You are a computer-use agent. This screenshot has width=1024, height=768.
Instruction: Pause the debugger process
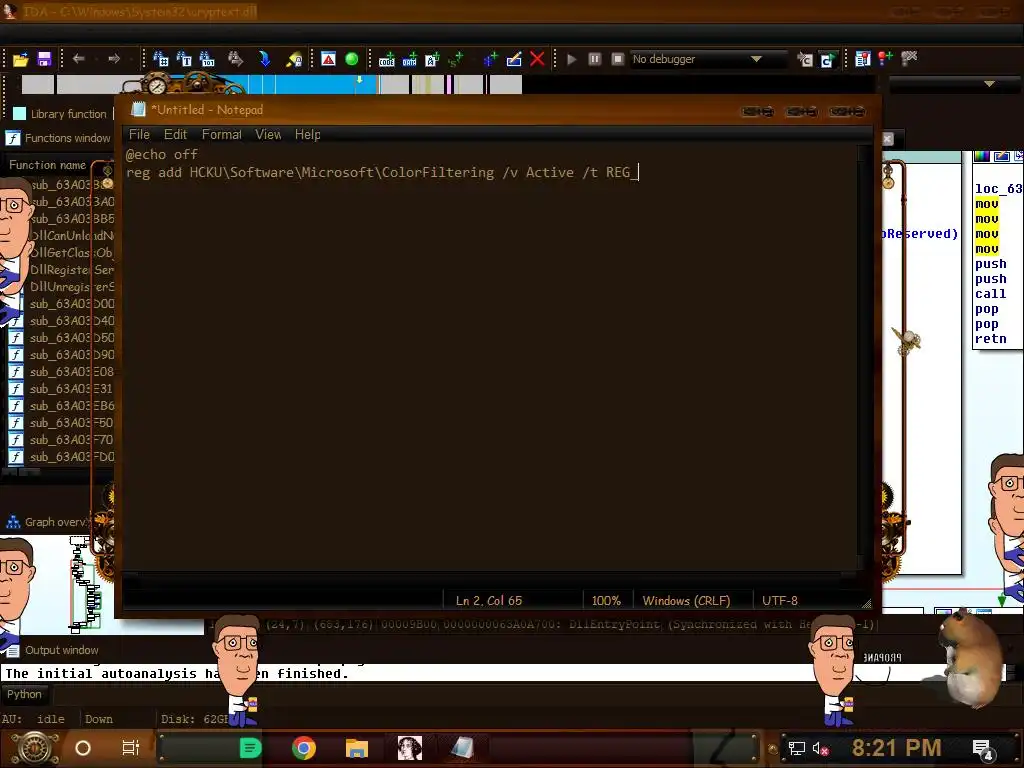(594, 59)
